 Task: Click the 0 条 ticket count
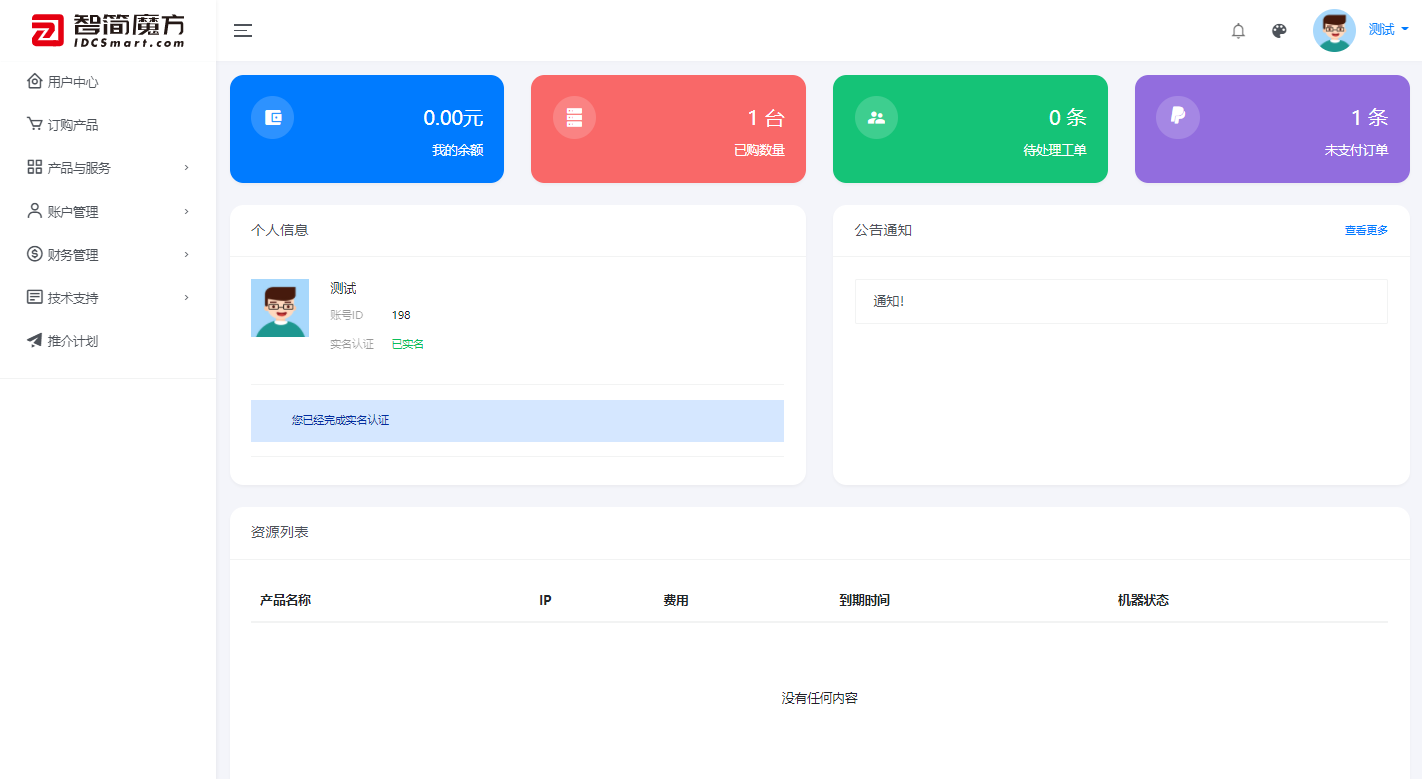[1067, 118]
